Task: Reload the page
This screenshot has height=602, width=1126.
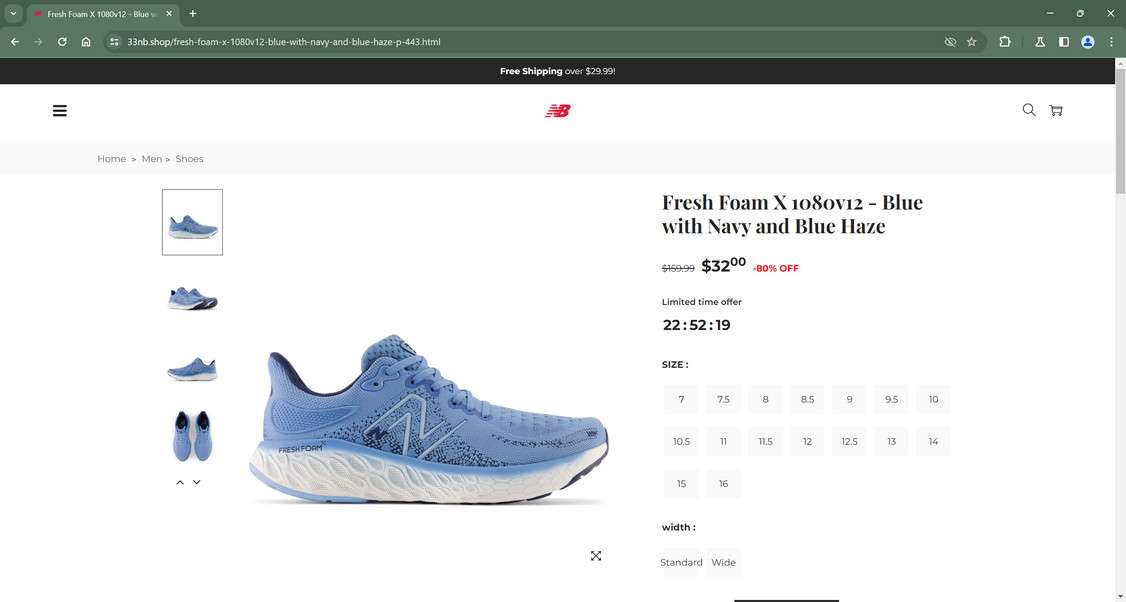Action: 62,42
